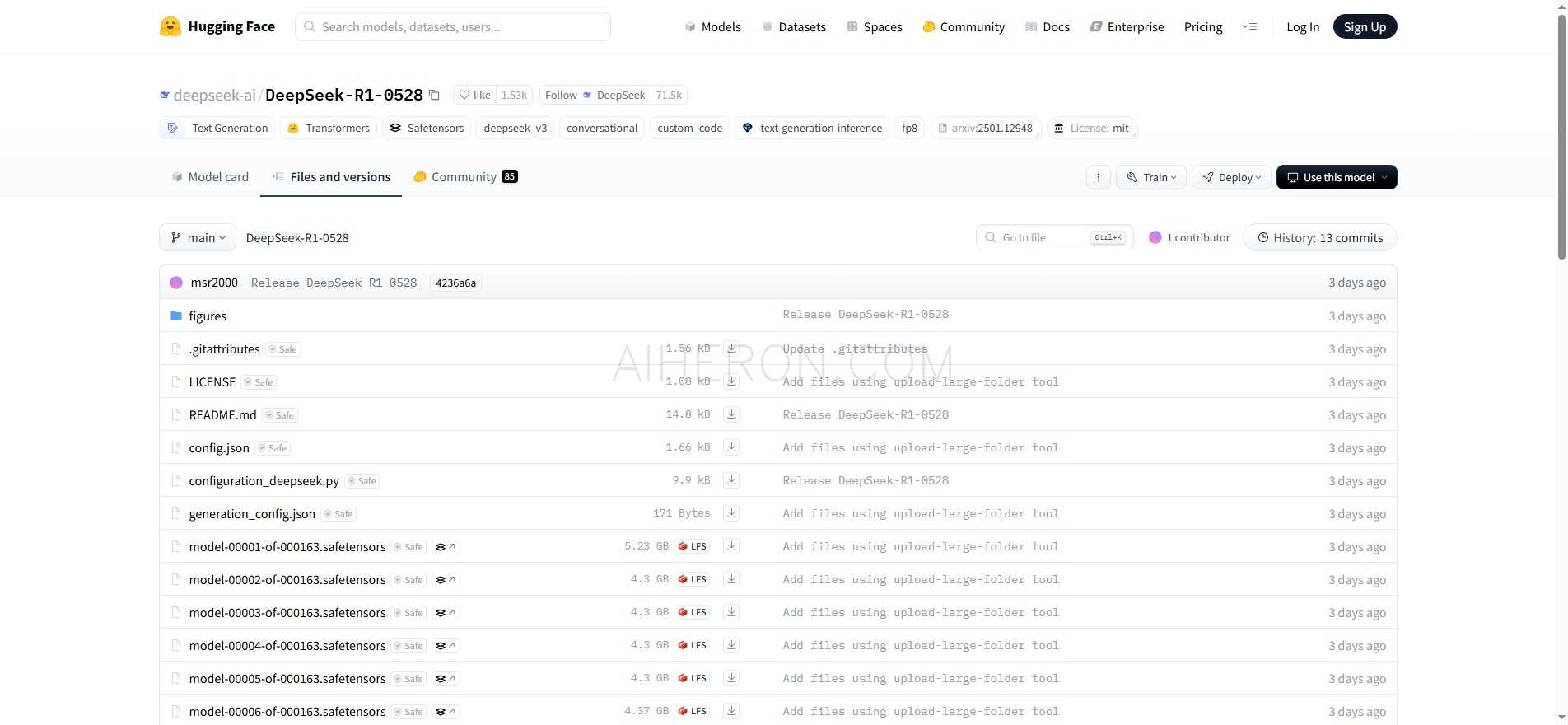This screenshot has height=725, width=1568.
Task: Open the Deploy dropdown
Action: coord(1231,177)
